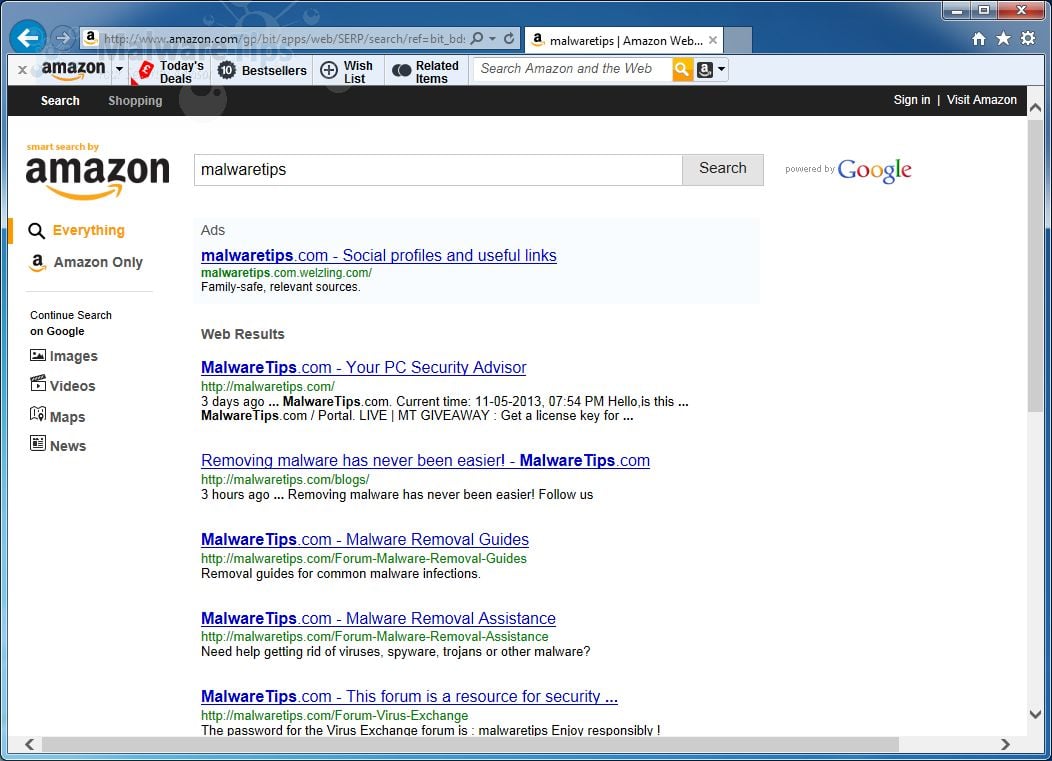Click the orange toolbar search magnifier button
Image resolution: width=1052 pixels, height=761 pixels.
[682, 69]
